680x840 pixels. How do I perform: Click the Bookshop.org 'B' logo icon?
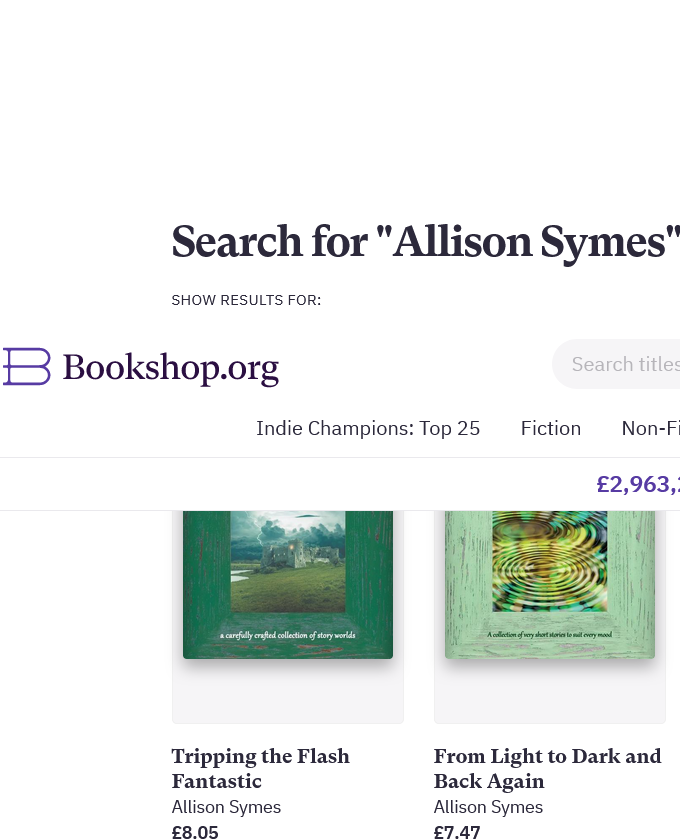coord(26,367)
